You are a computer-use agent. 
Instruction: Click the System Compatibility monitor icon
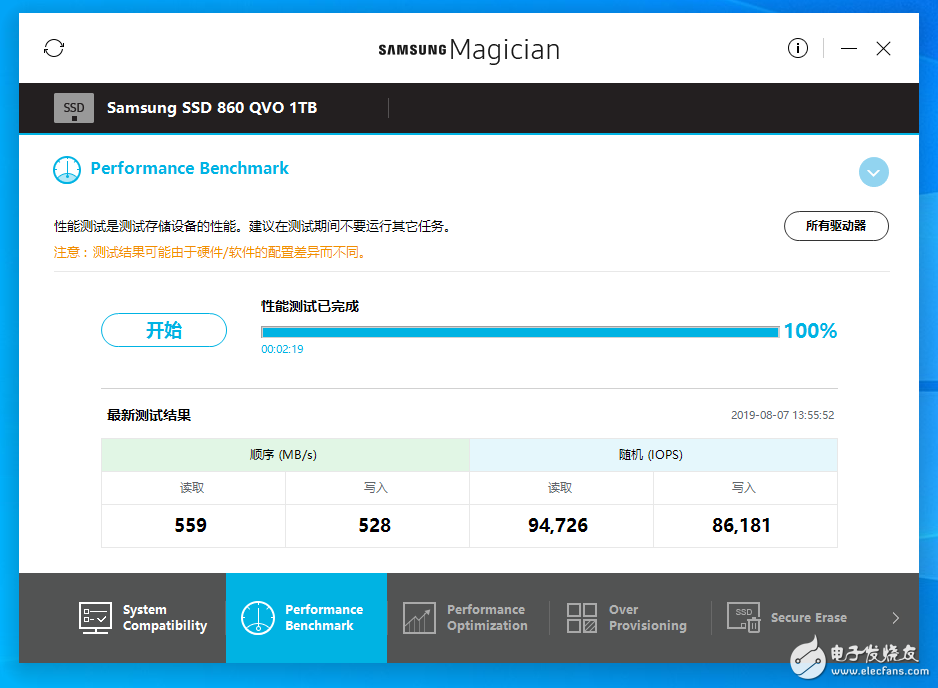pyautogui.click(x=95, y=618)
